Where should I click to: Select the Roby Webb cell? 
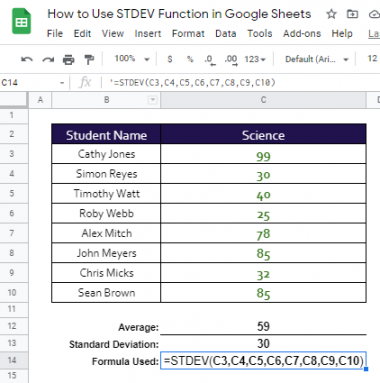coord(106,213)
